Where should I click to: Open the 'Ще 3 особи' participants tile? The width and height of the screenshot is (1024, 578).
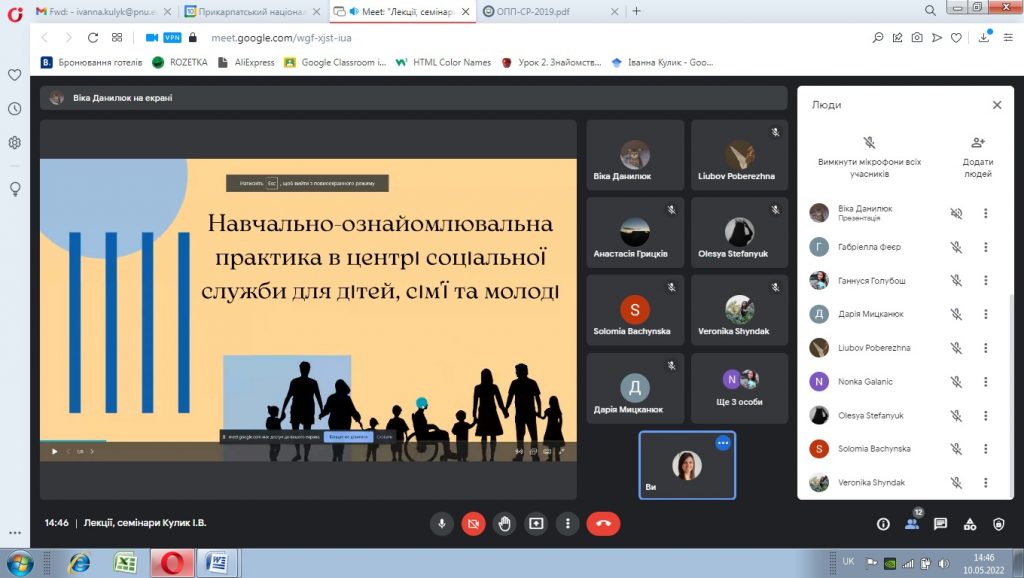(739, 388)
